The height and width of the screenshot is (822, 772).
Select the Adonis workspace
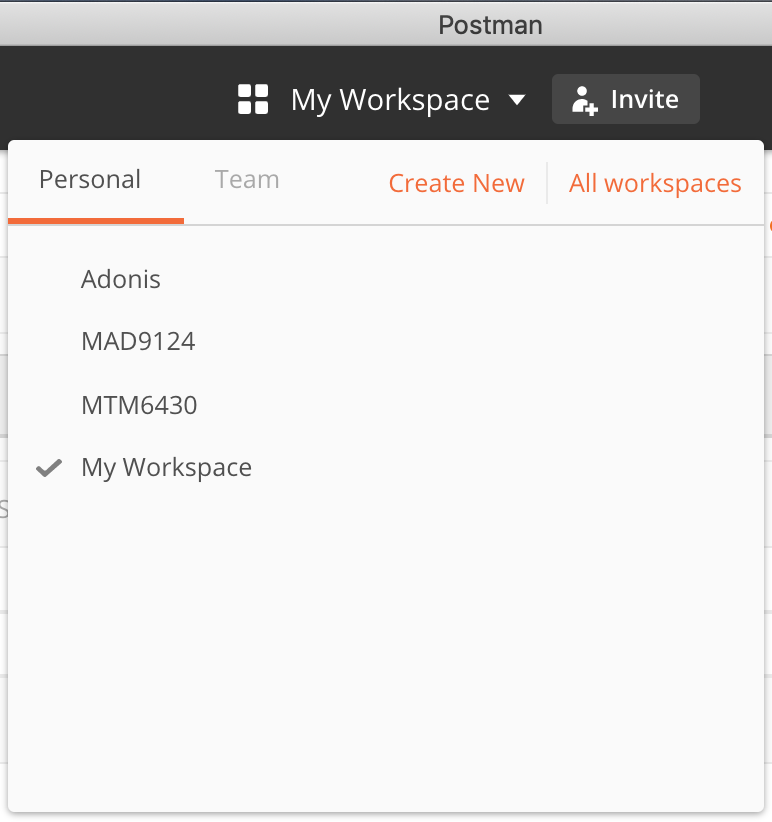tap(121, 279)
